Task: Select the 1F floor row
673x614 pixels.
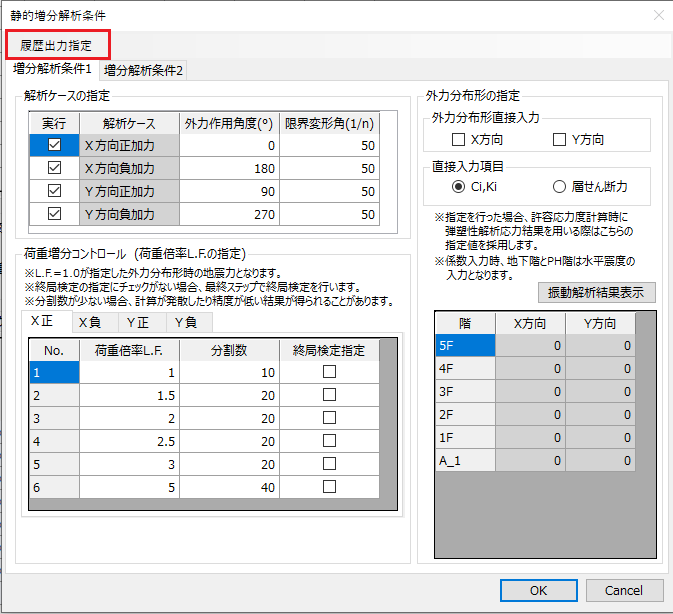Action: point(465,437)
